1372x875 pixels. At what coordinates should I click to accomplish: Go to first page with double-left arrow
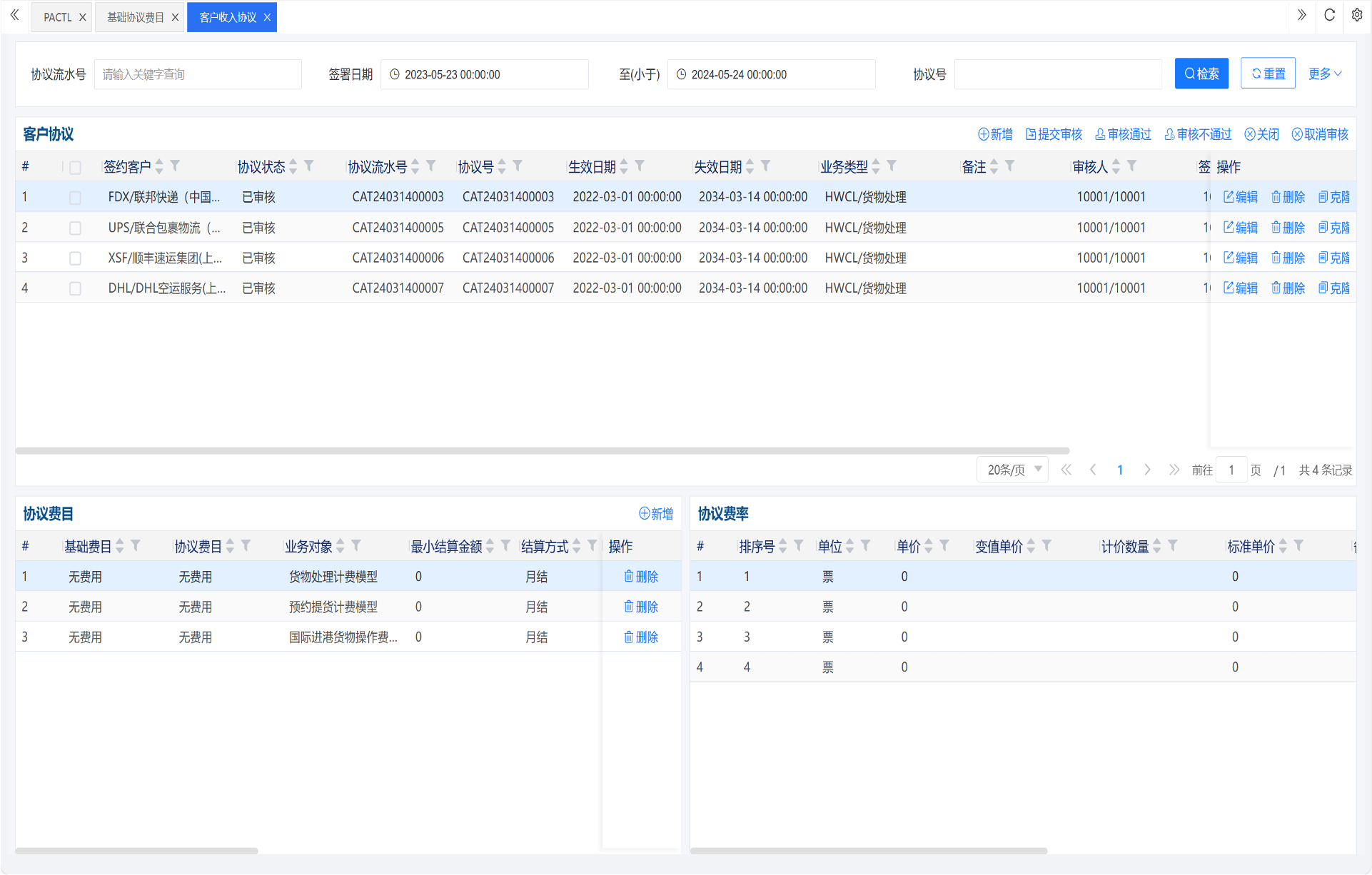coord(1066,470)
